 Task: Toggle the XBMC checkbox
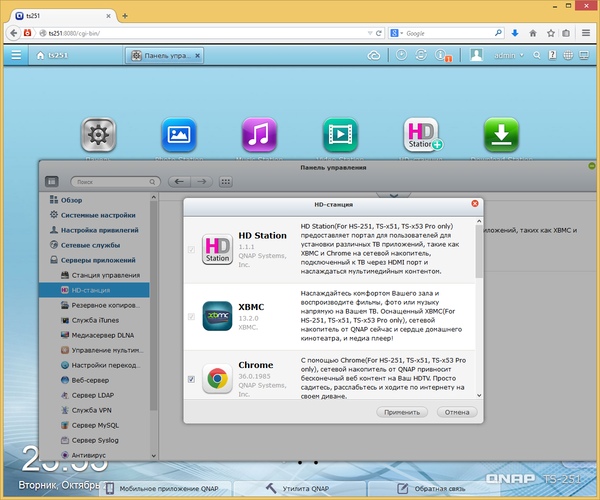coord(191,317)
